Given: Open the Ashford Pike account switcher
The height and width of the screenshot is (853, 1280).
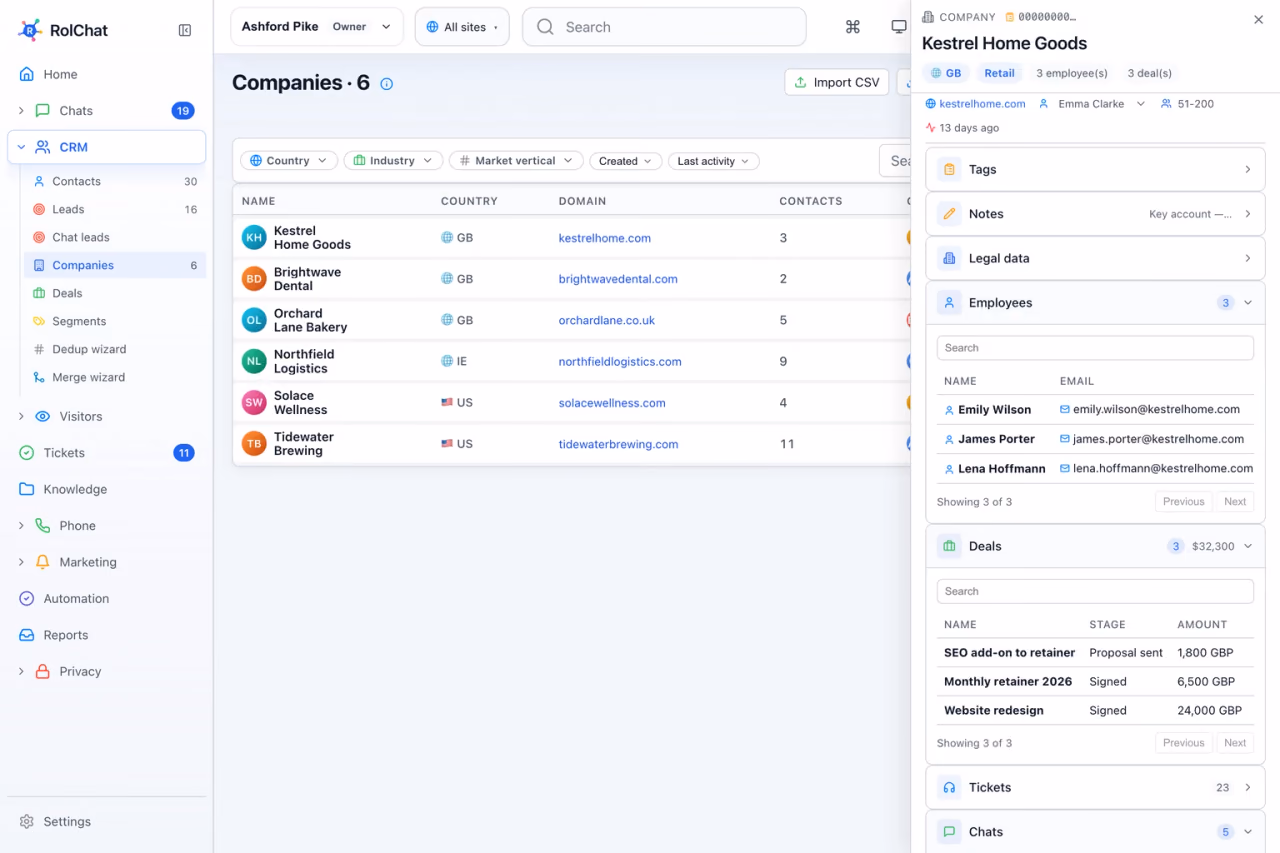Looking at the screenshot, I should point(317,27).
